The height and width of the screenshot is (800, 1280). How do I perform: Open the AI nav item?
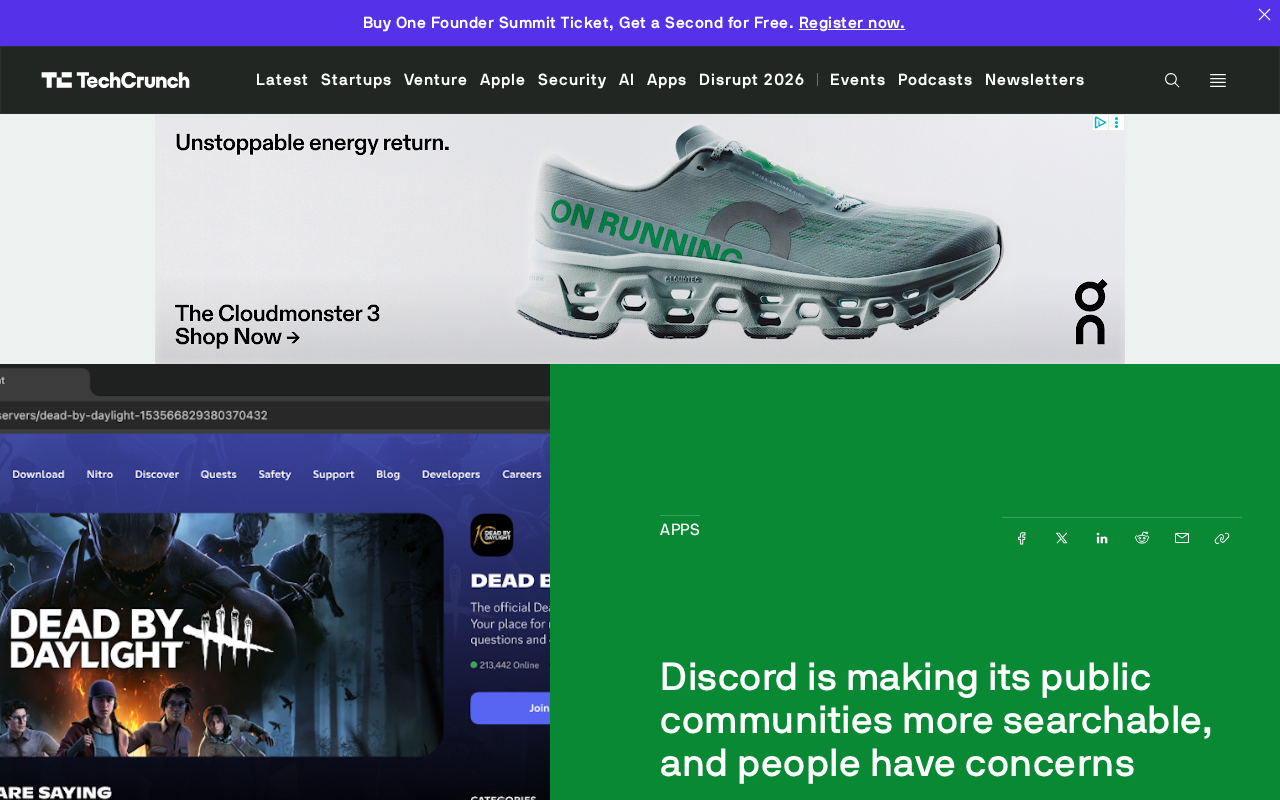point(627,80)
